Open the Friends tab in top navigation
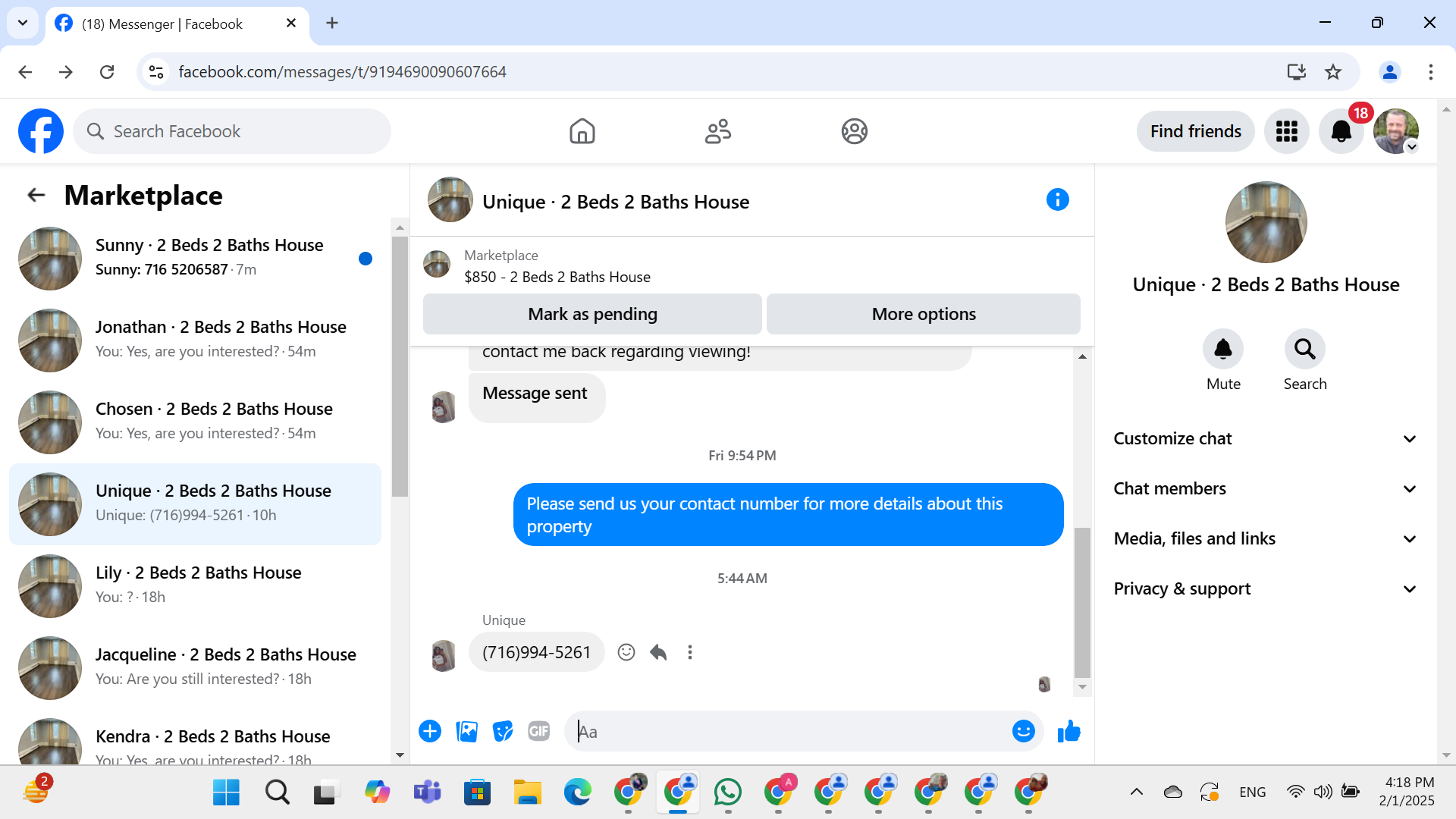 717,131
